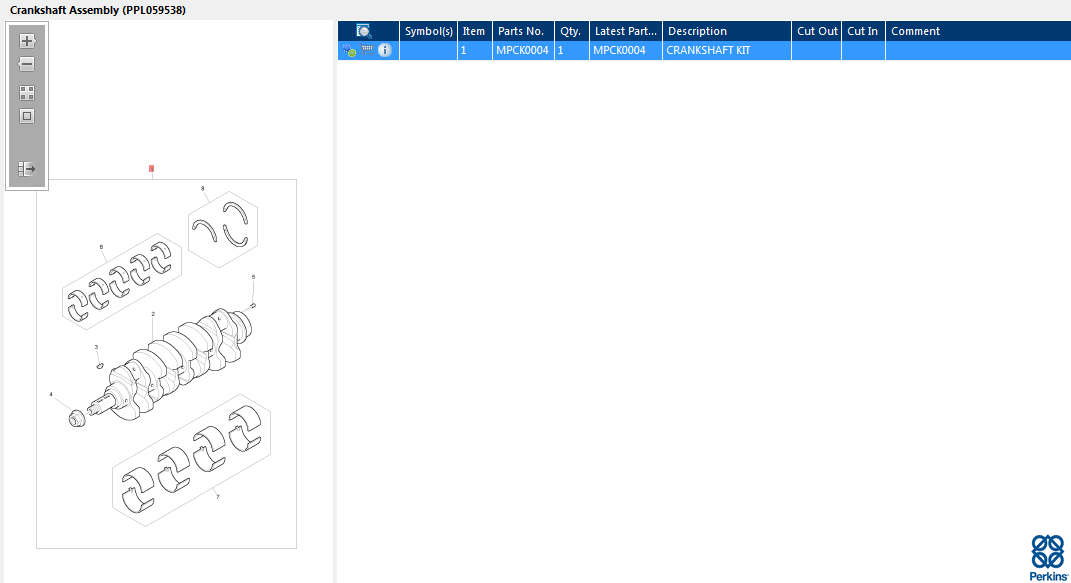Sort by Qty. column header
The width and height of the screenshot is (1071, 583).
(x=572, y=31)
